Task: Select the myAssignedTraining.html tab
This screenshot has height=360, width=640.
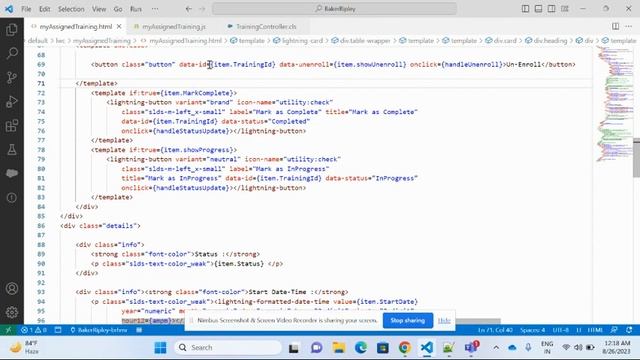Action: coord(76,27)
